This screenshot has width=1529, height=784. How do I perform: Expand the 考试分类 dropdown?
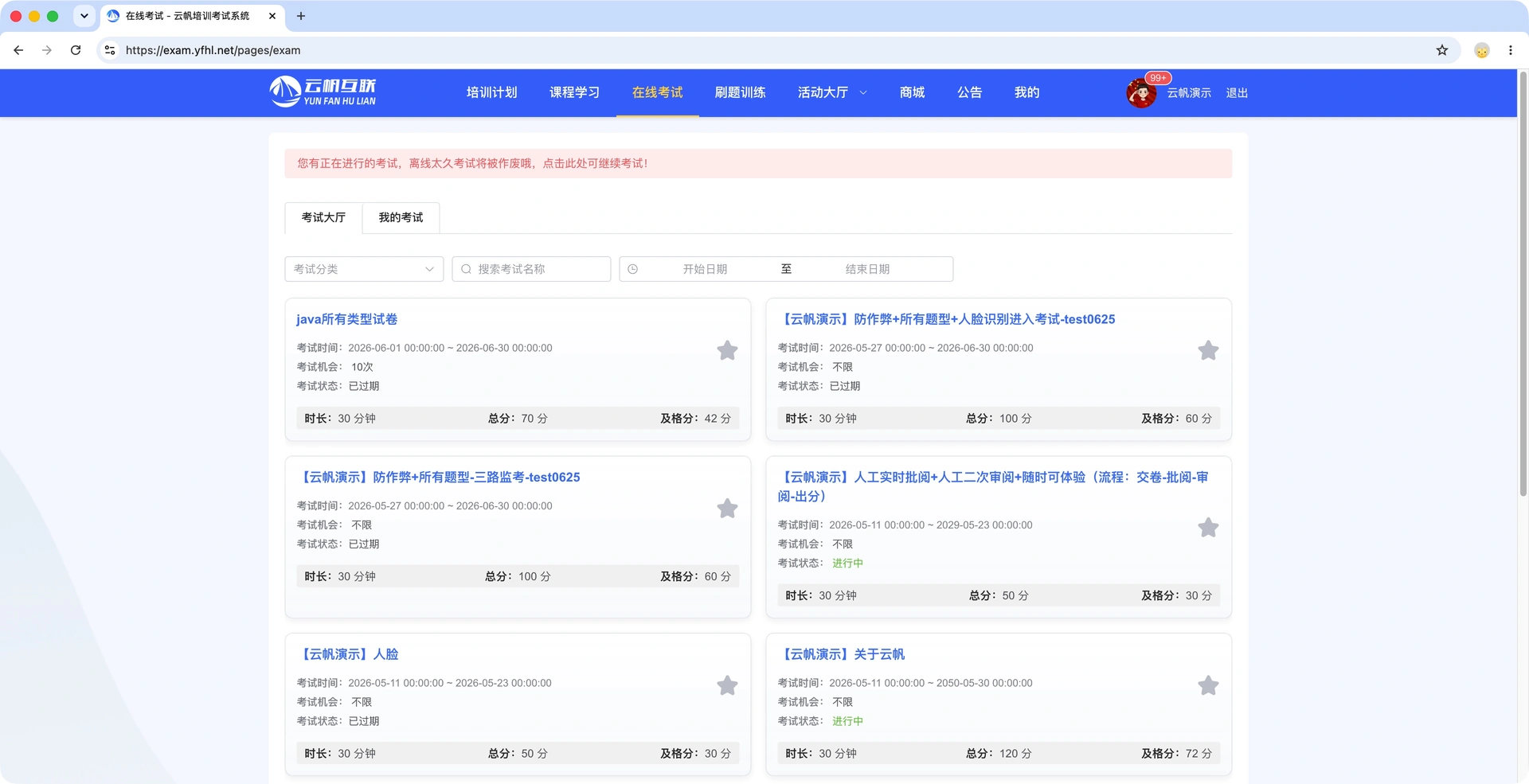364,269
